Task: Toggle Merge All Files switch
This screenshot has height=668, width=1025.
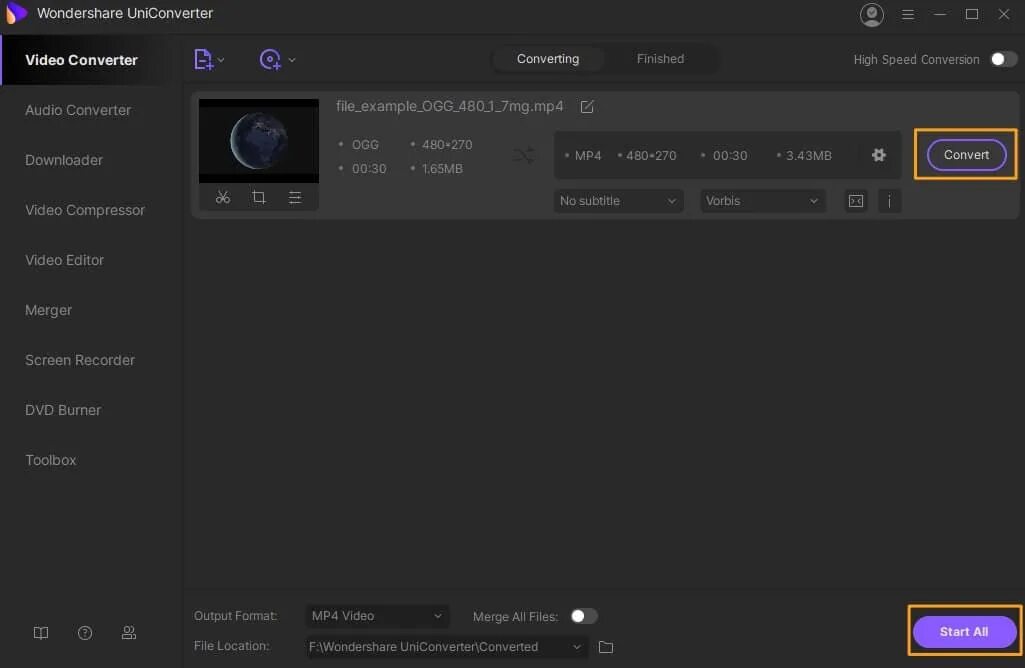Action: 583,616
